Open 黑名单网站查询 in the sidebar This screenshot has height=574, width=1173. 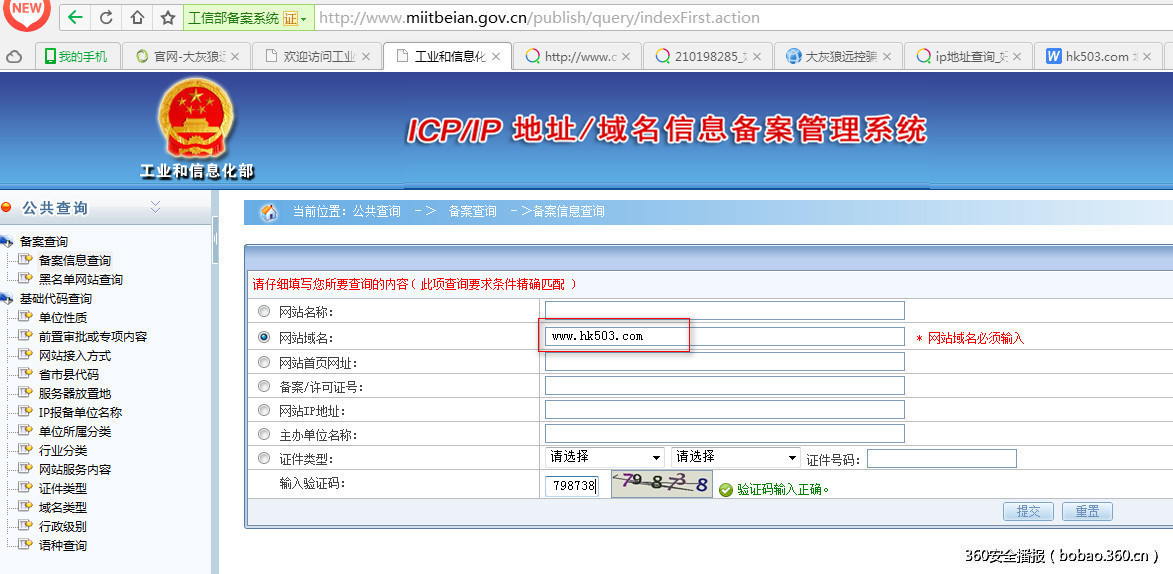click(81, 279)
